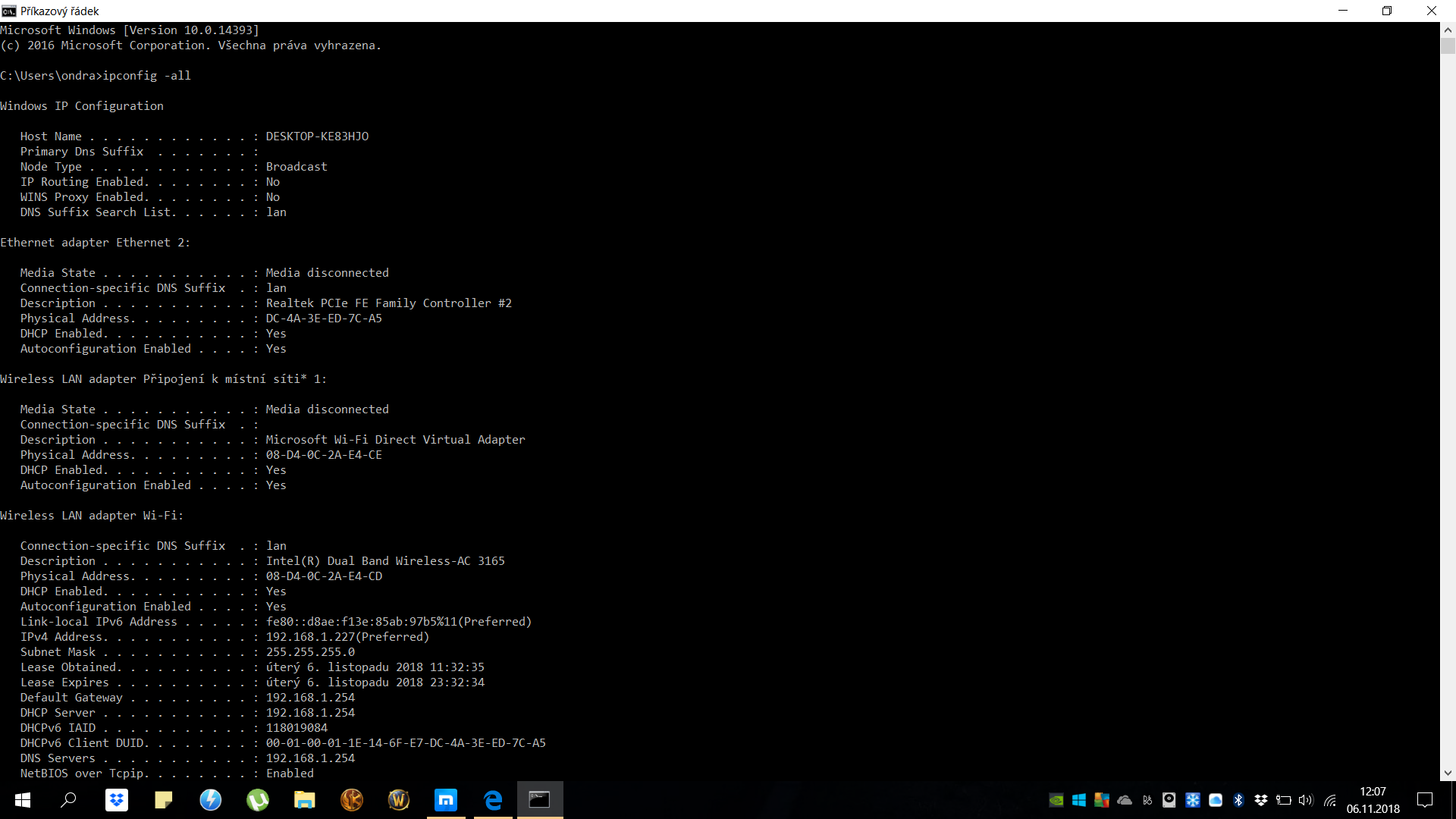Switch to Microsoft Edge in taskbar
The width and height of the screenshot is (1456, 819).
[x=493, y=800]
